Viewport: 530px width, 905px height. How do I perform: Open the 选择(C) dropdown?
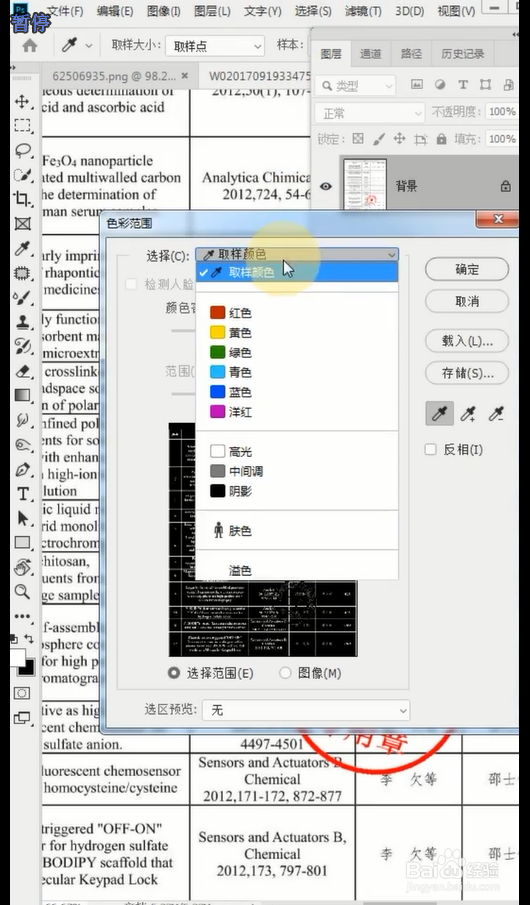(297, 255)
